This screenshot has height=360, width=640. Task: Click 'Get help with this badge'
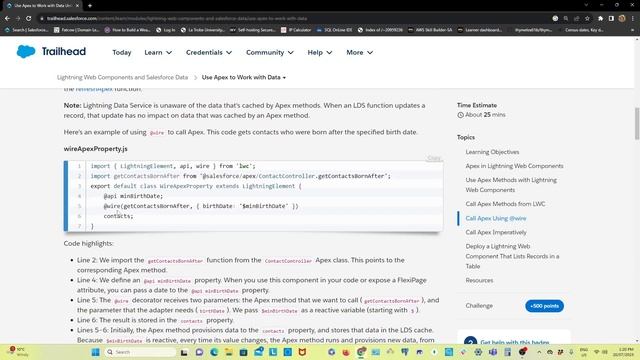pos(515,342)
